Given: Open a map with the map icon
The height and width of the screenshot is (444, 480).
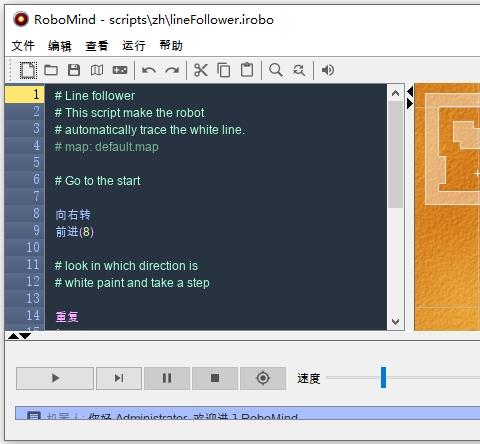Looking at the screenshot, I should pyautogui.click(x=97, y=70).
